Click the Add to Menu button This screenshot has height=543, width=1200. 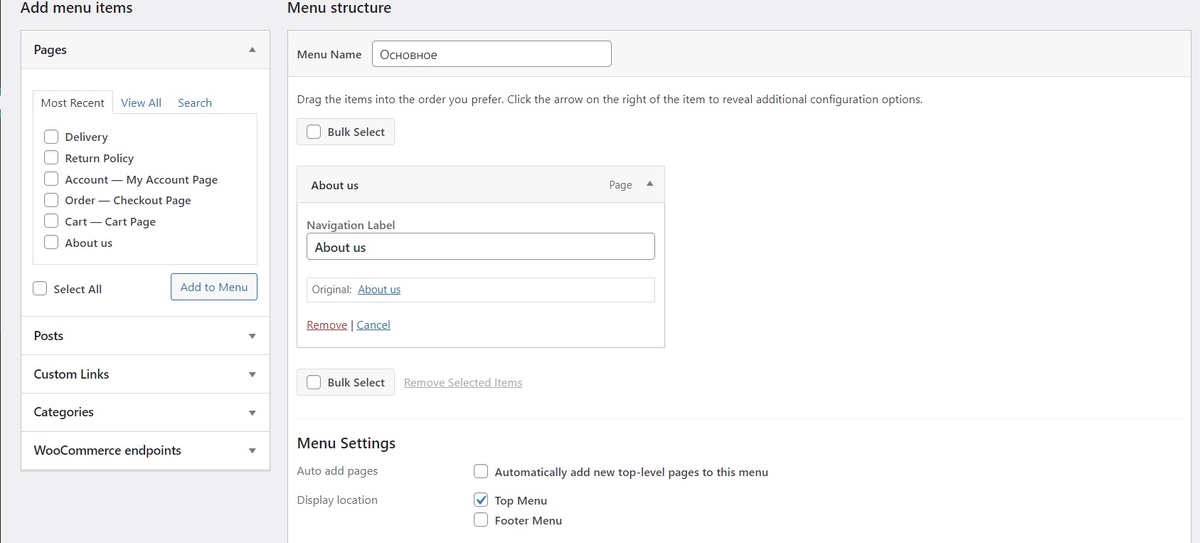pyautogui.click(x=214, y=287)
